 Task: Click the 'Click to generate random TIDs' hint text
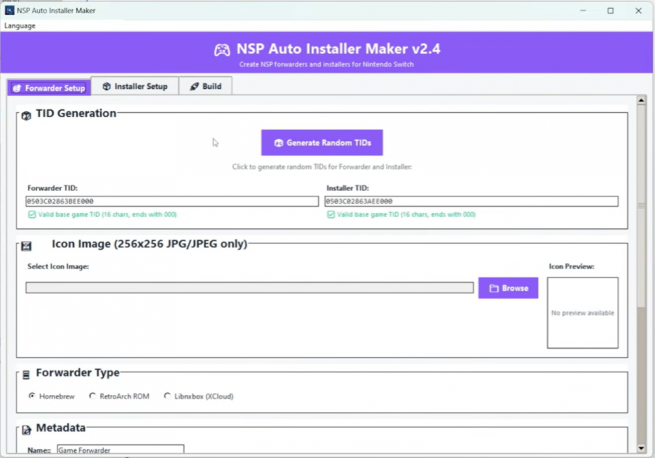[x=322, y=167]
